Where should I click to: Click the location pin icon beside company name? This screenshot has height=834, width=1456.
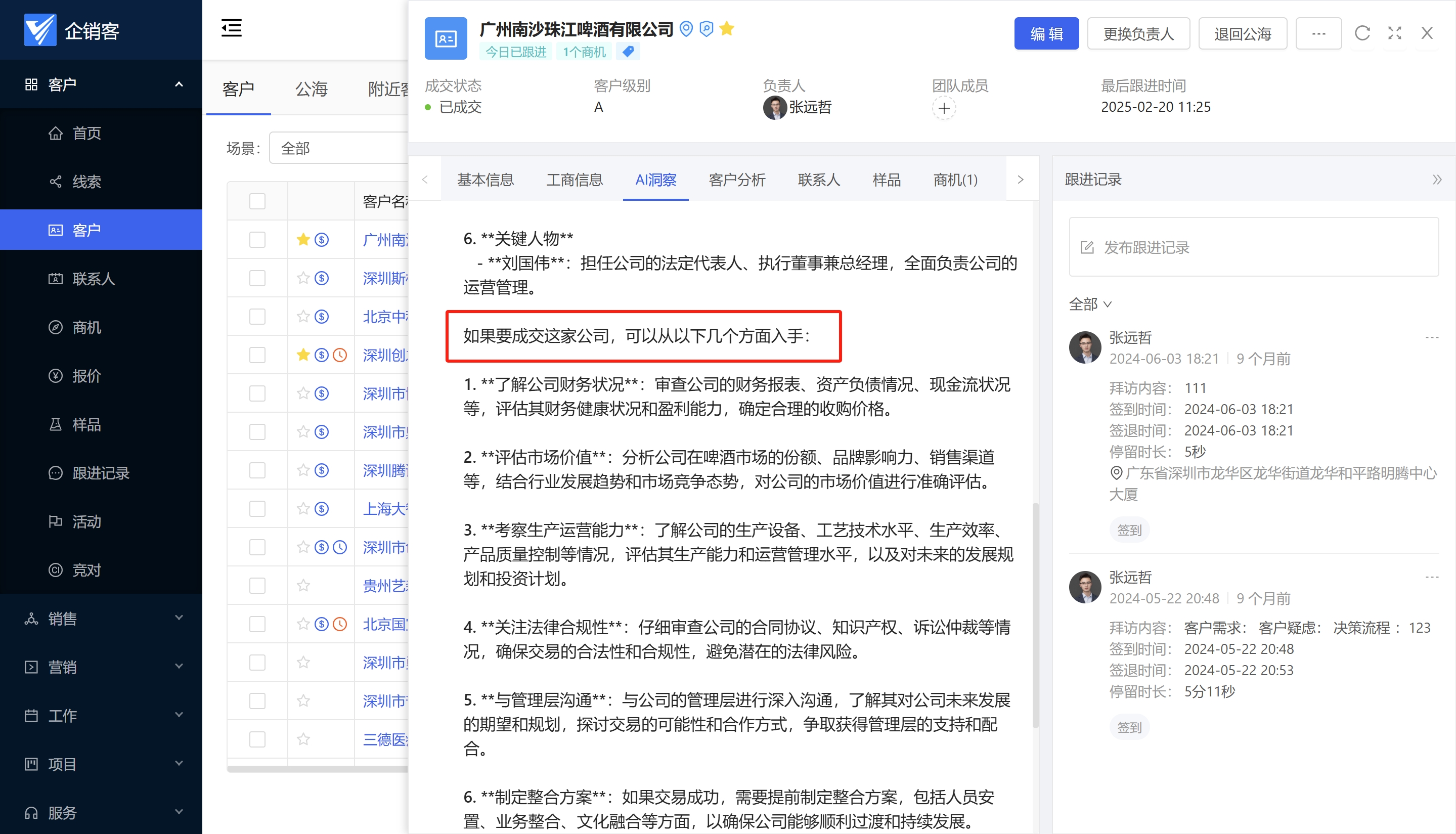click(x=686, y=29)
